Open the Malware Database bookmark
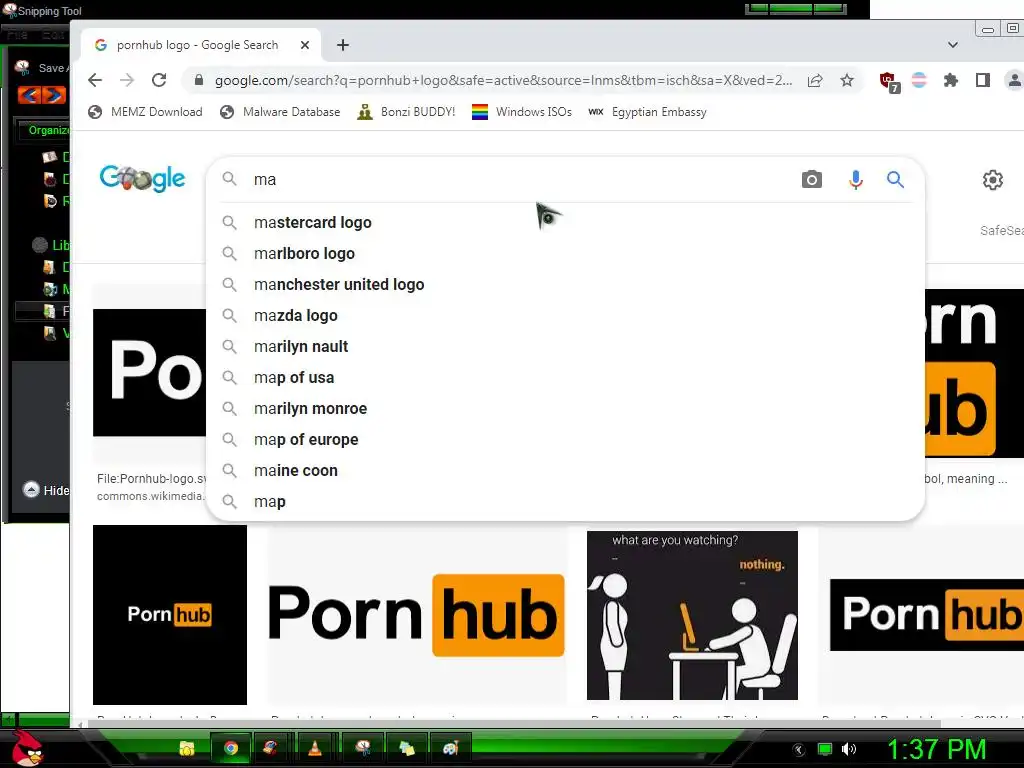 pos(280,112)
